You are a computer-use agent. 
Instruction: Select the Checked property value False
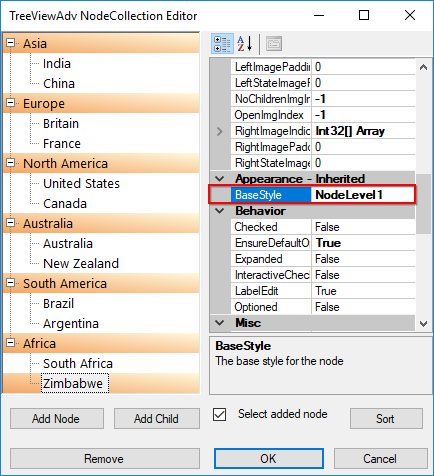point(363,227)
